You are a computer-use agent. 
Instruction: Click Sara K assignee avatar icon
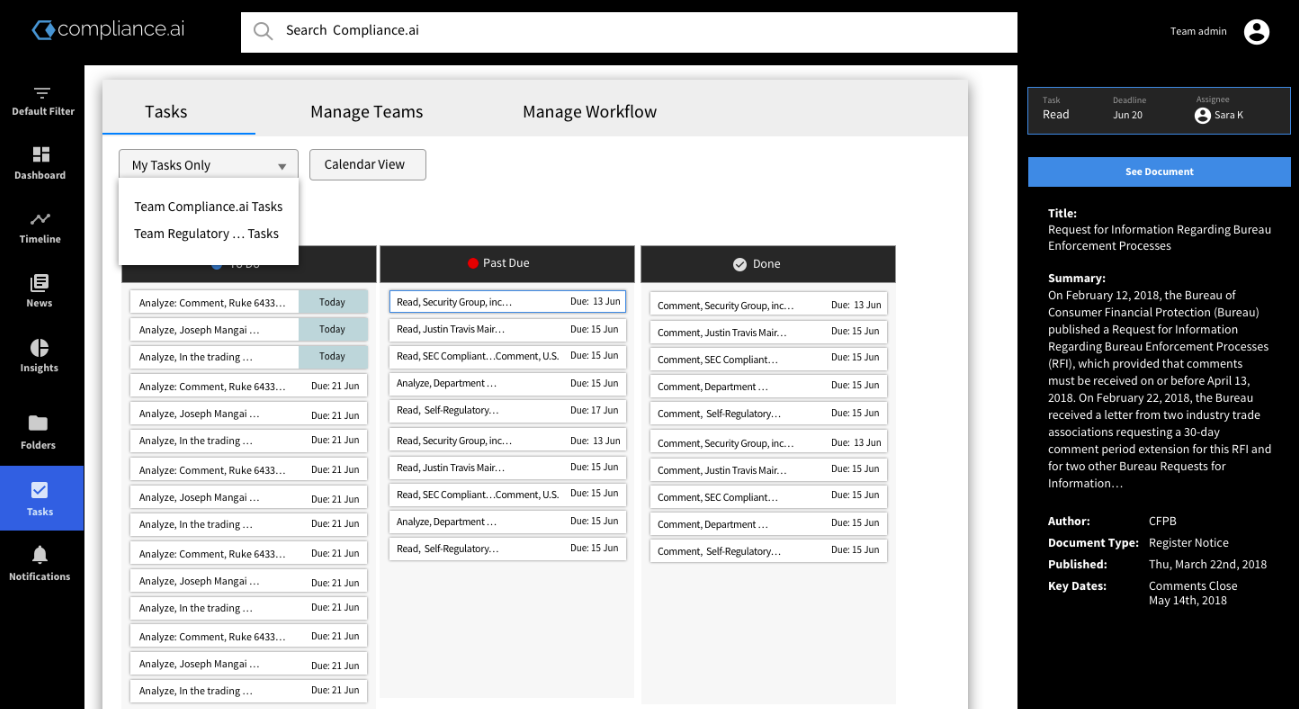click(1202, 115)
